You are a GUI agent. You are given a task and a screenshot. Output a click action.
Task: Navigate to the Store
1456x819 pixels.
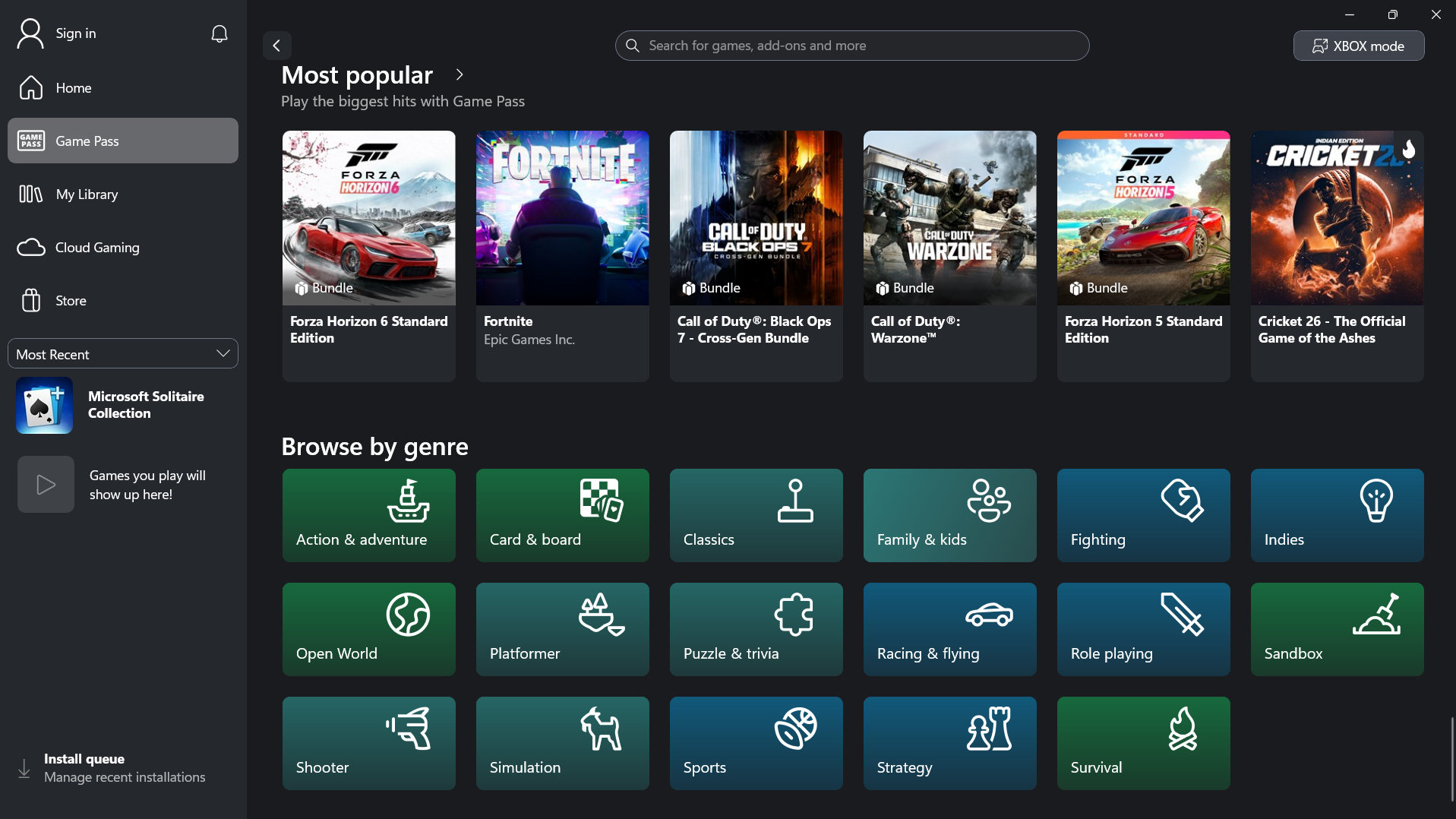click(123, 300)
